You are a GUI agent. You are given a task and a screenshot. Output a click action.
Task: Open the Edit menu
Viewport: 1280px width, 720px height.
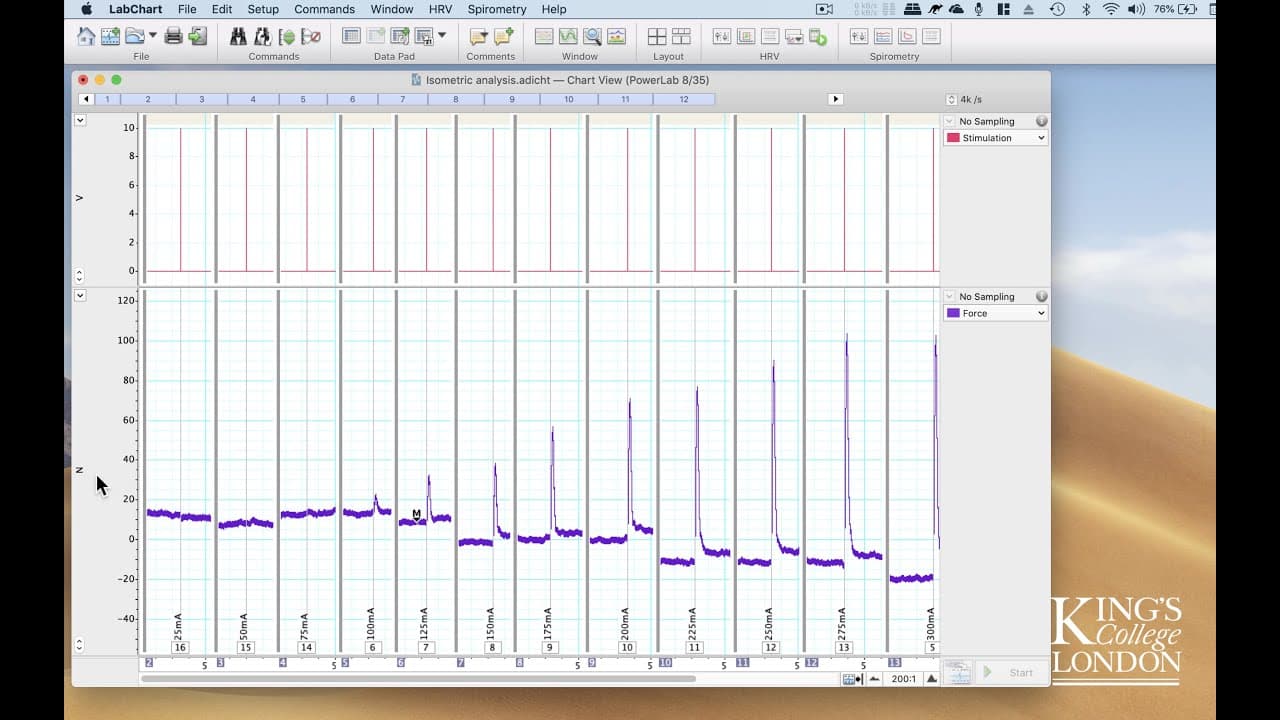[x=222, y=9]
